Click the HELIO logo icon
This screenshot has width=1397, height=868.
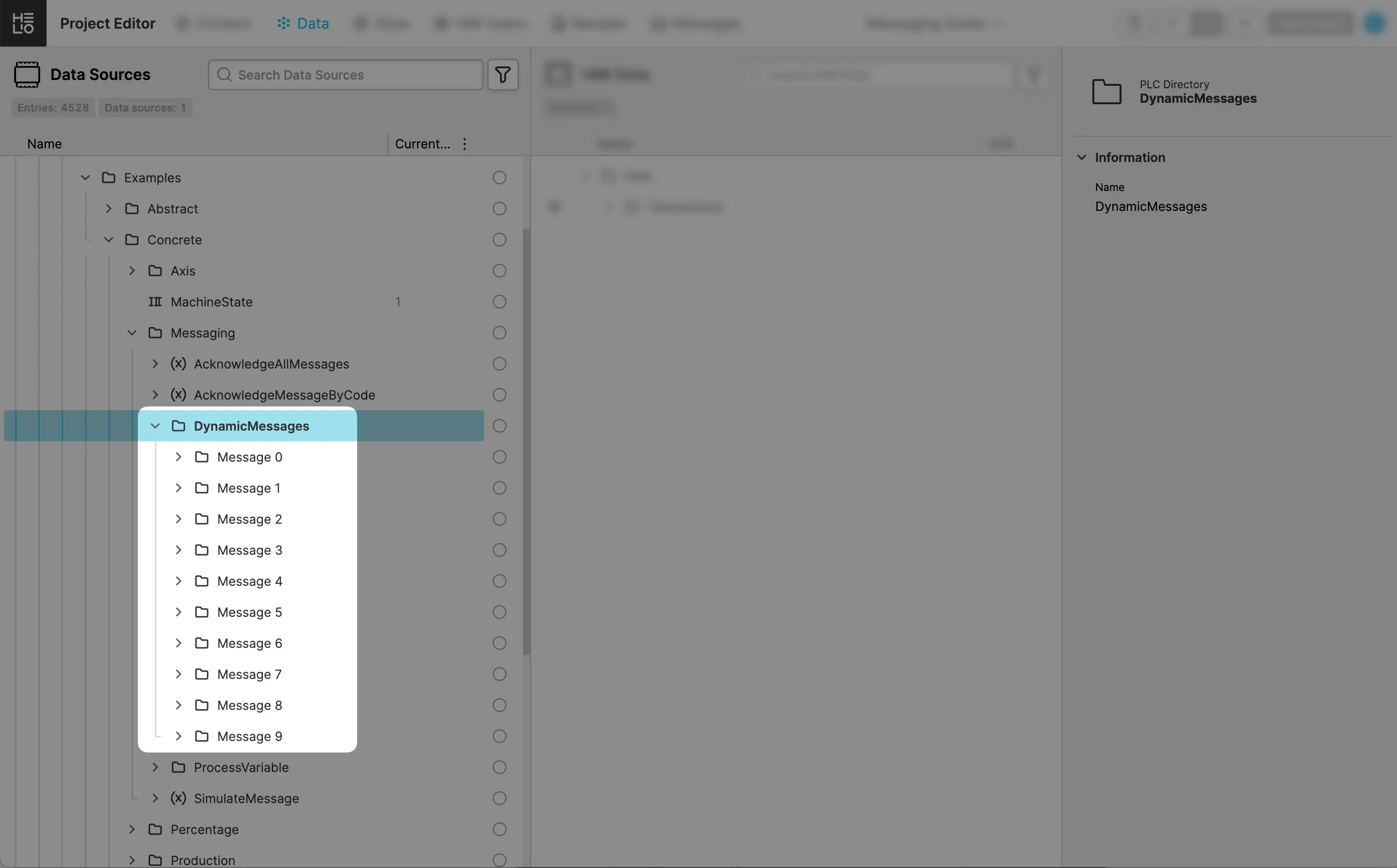[x=23, y=23]
